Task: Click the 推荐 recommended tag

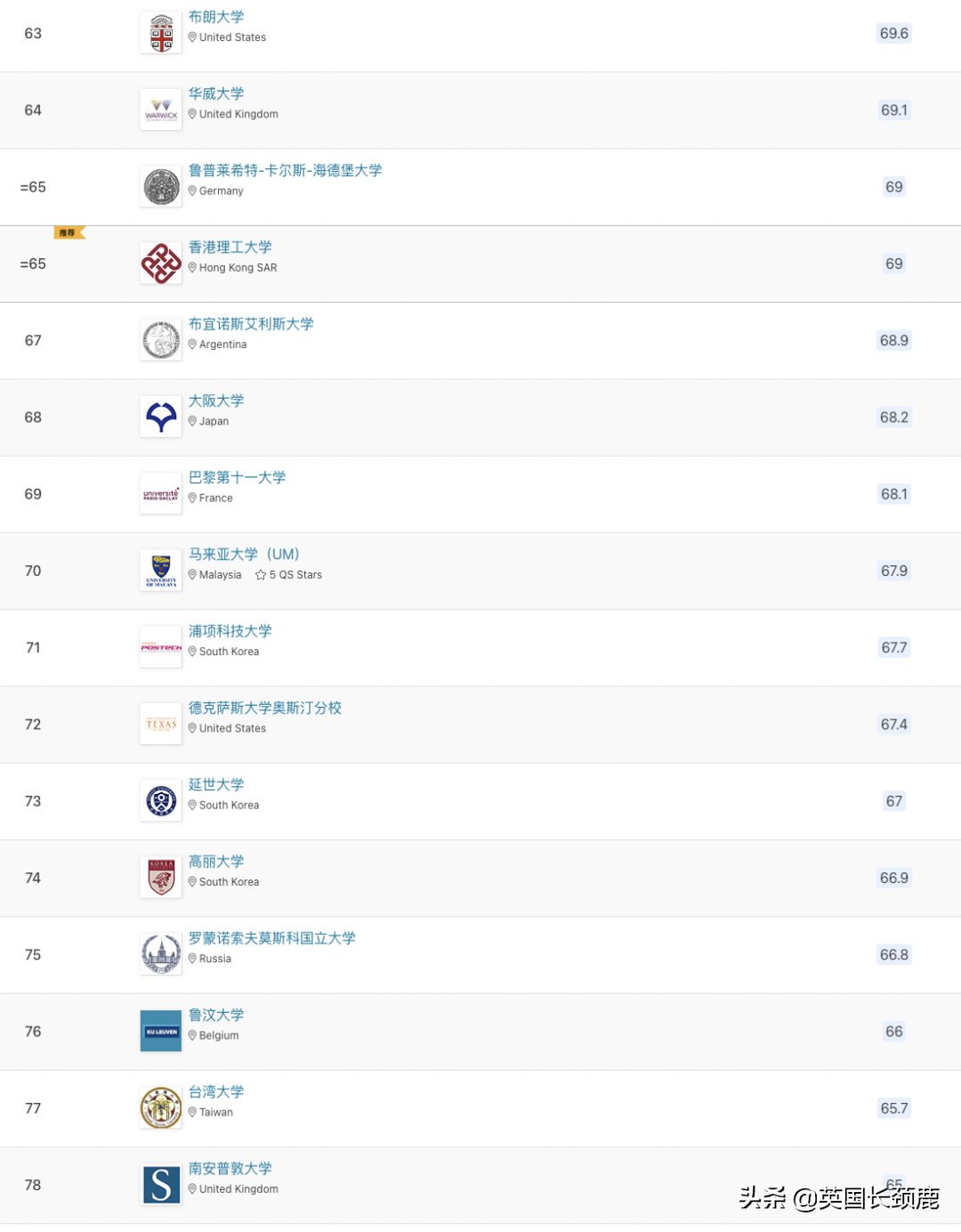Action: click(69, 233)
